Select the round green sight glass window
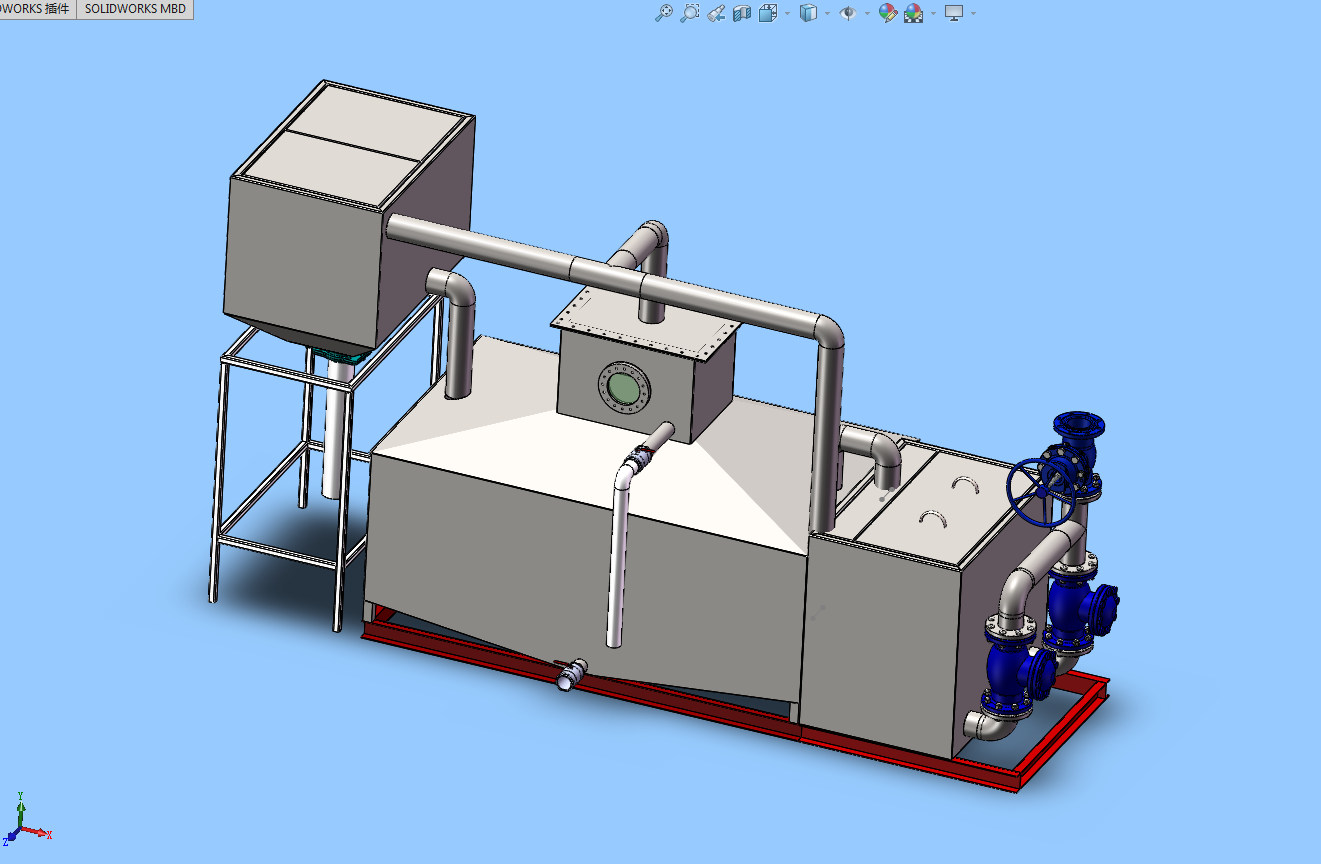 coord(622,387)
